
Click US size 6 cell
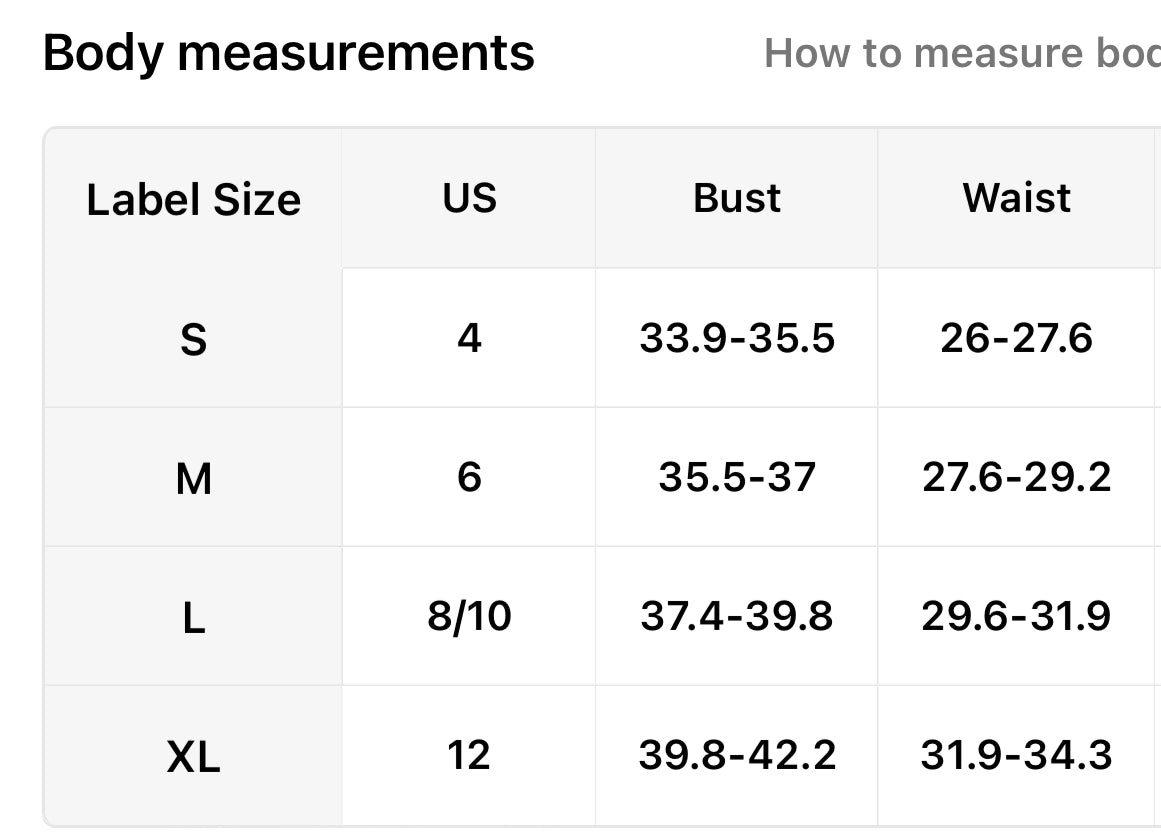469,476
